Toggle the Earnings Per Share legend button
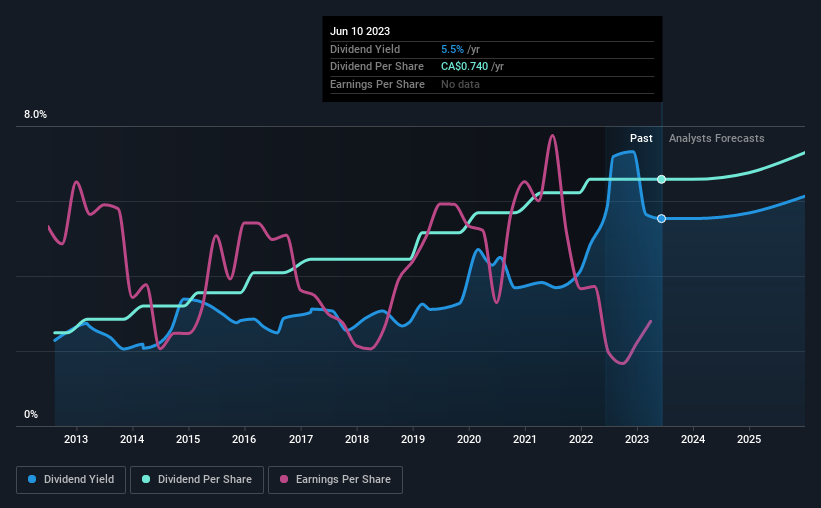Viewport: 821px width, 508px height. pyautogui.click(x=335, y=480)
